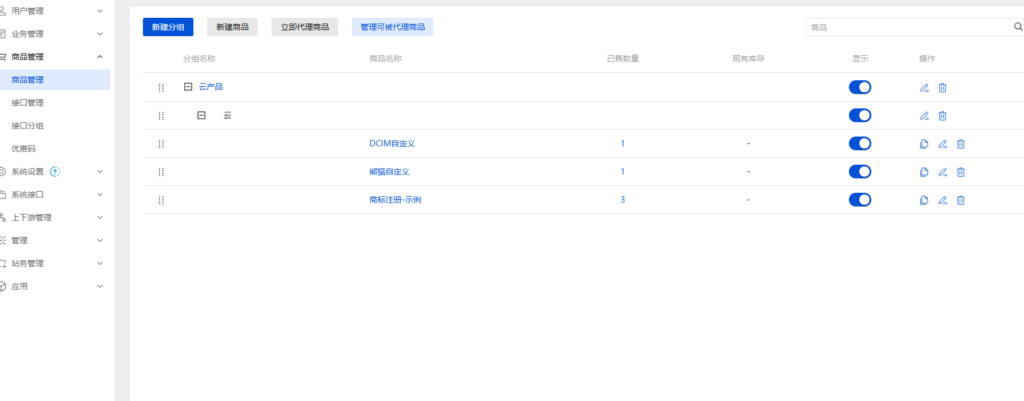Click the drag handle of the 云 subgroup row
This screenshot has height=401, width=1024.
(161, 116)
